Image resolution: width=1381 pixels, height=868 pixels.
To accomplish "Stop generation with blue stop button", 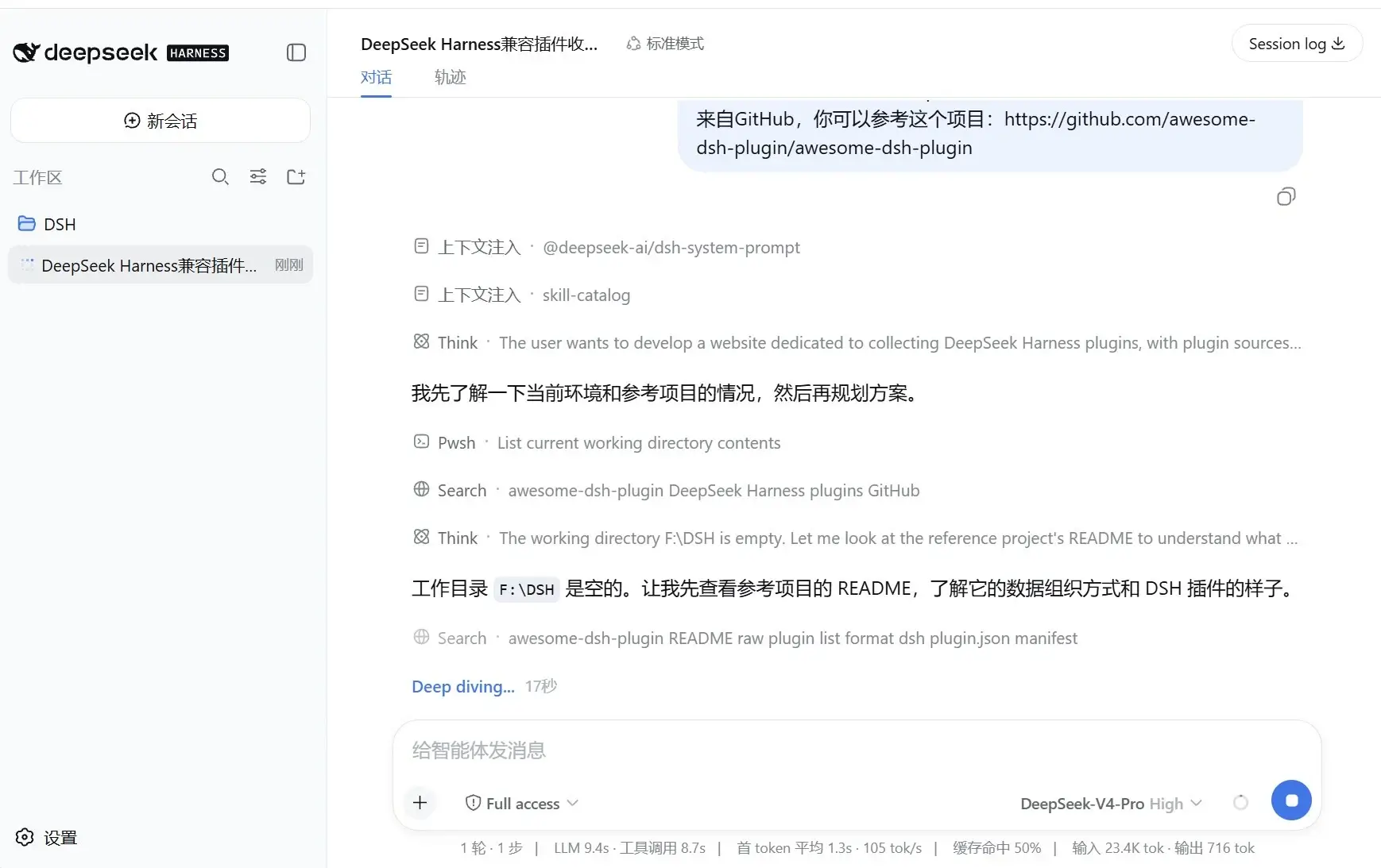I will 1291,800.
